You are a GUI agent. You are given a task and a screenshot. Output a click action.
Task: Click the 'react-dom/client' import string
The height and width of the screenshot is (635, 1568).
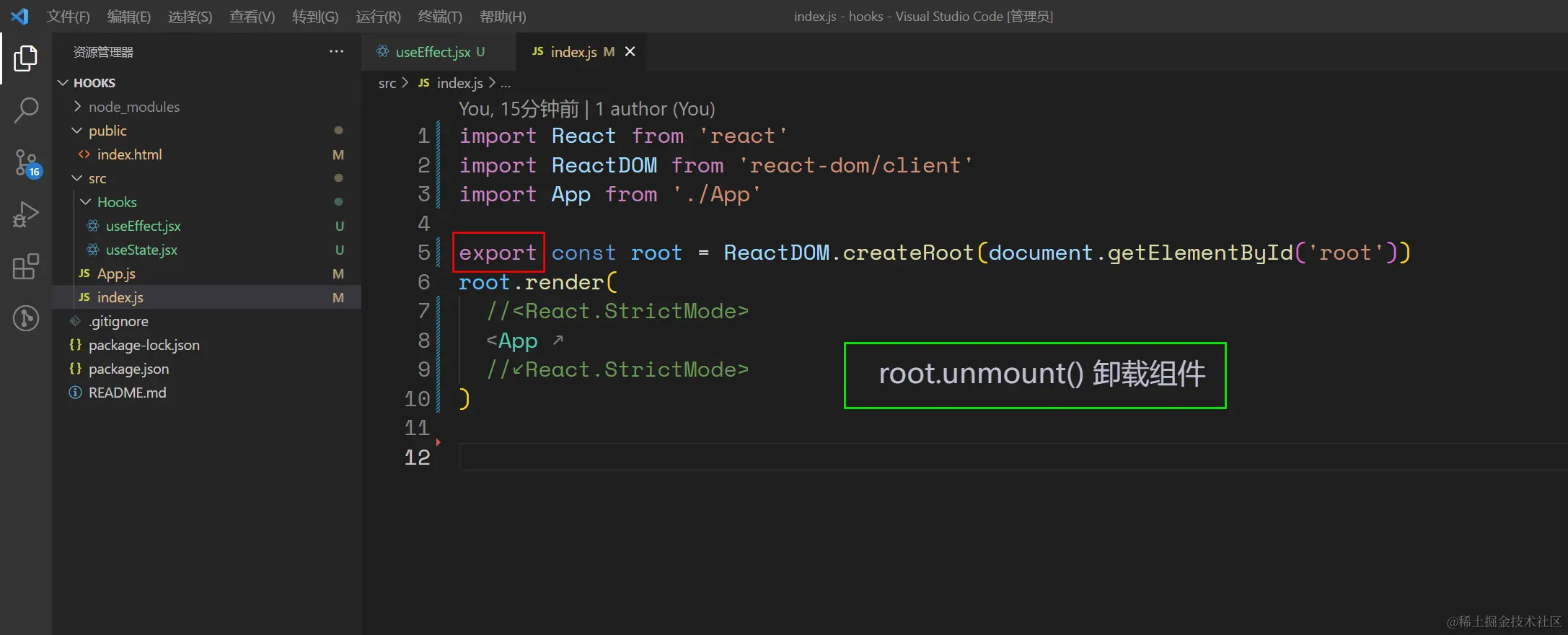point(856,165)
